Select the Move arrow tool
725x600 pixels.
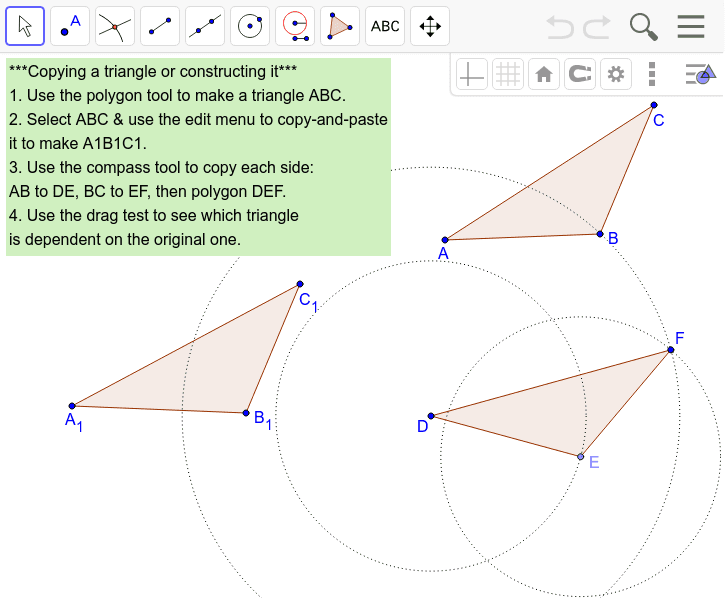pos(25,26)
